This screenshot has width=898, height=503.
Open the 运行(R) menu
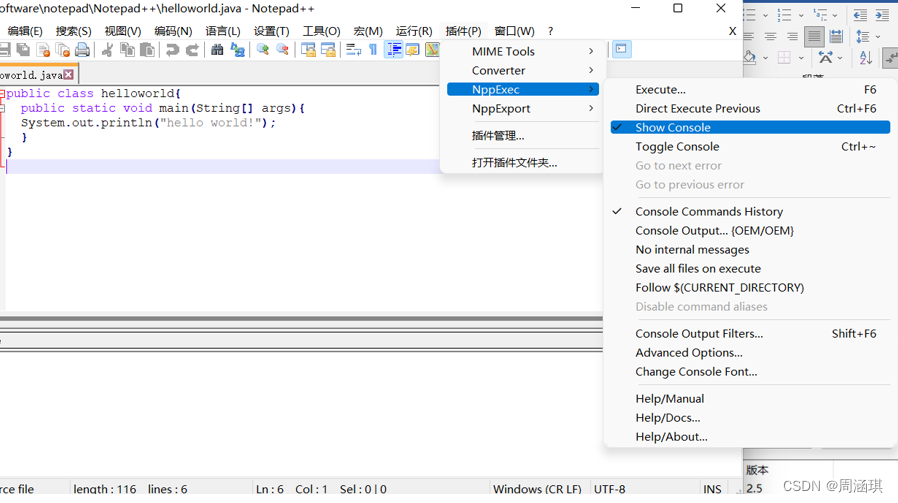414,31
